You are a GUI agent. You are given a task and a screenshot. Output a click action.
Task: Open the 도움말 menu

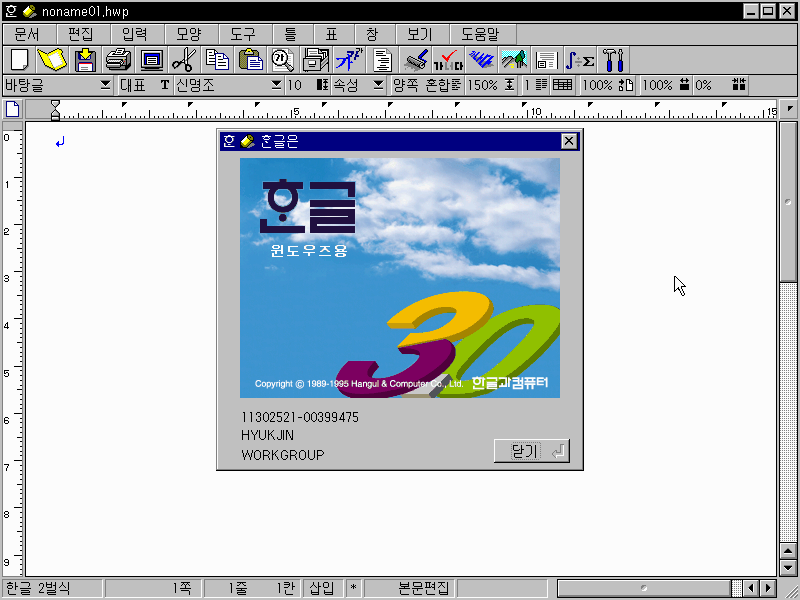[480, 34]
